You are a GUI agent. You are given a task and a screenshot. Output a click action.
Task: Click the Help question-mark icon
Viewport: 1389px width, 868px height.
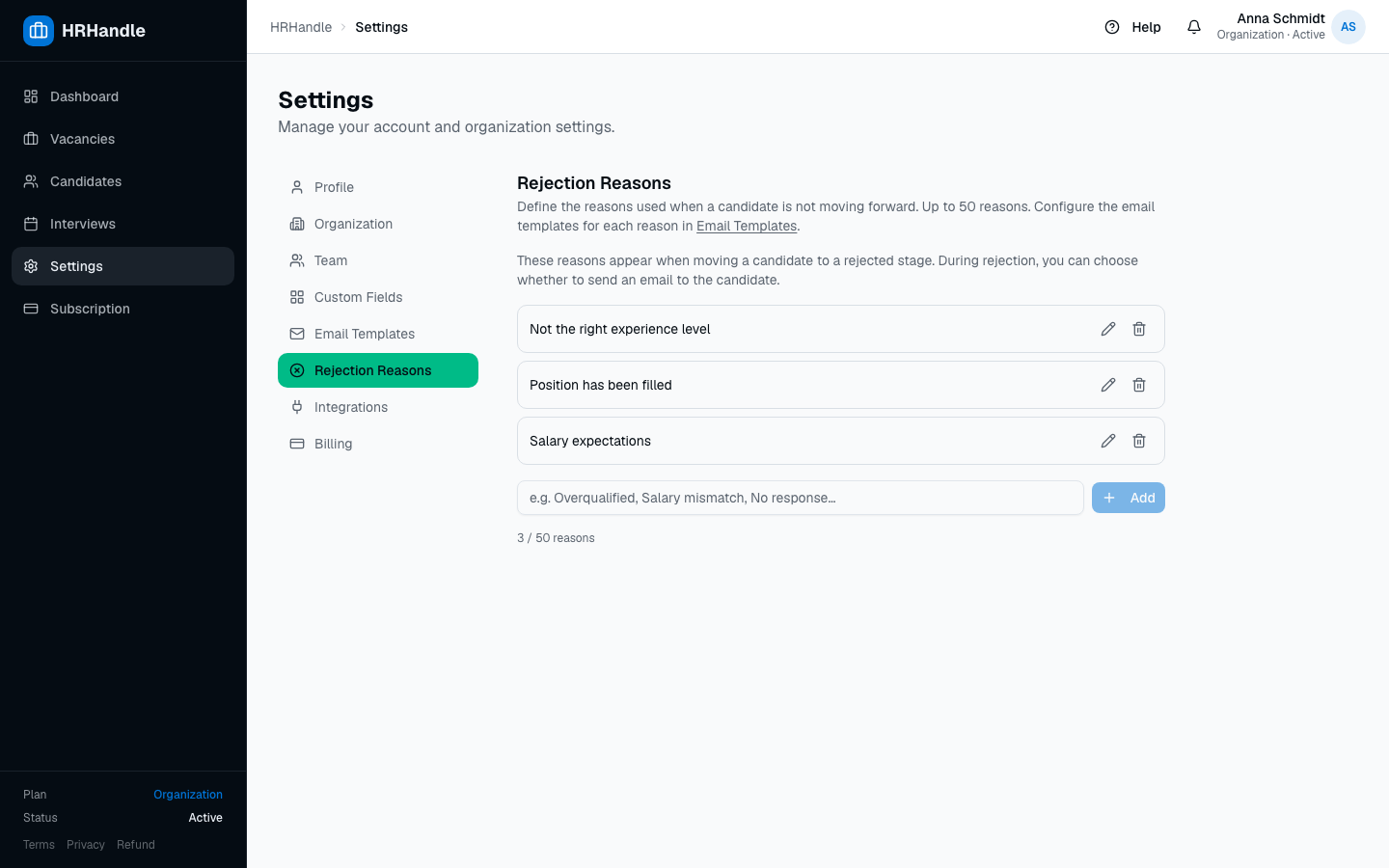tap(1112, 27)
